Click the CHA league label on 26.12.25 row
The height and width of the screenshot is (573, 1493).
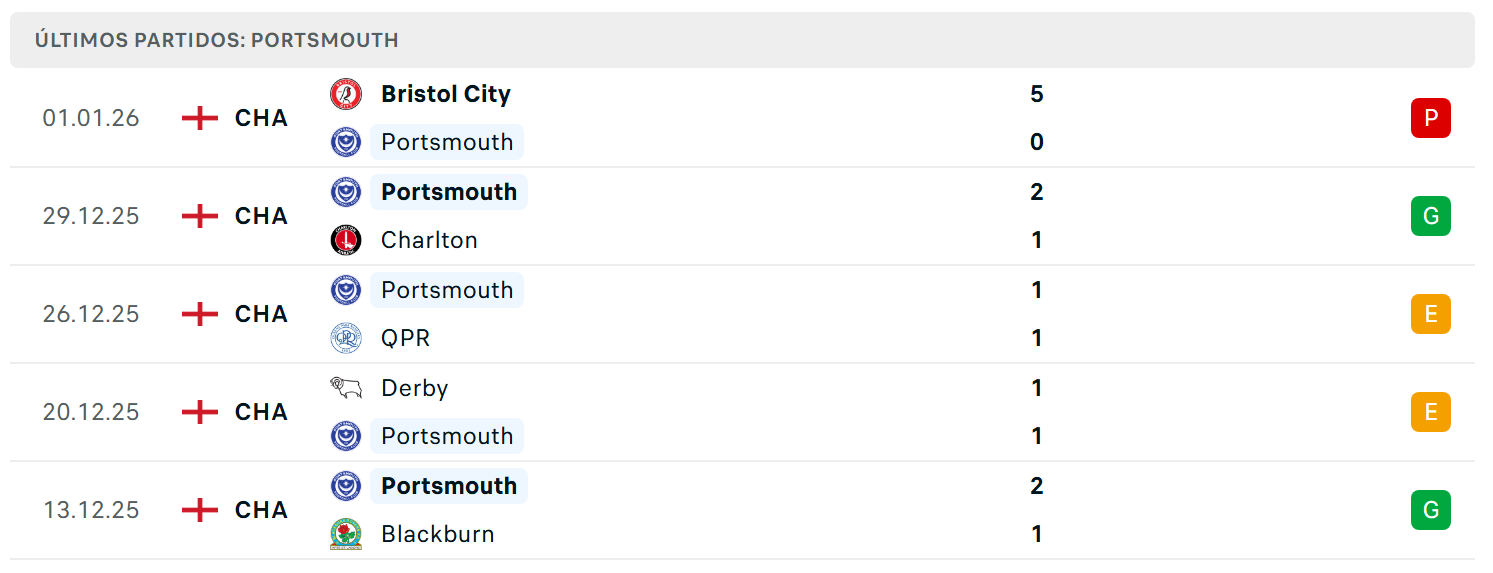(261, 314)
